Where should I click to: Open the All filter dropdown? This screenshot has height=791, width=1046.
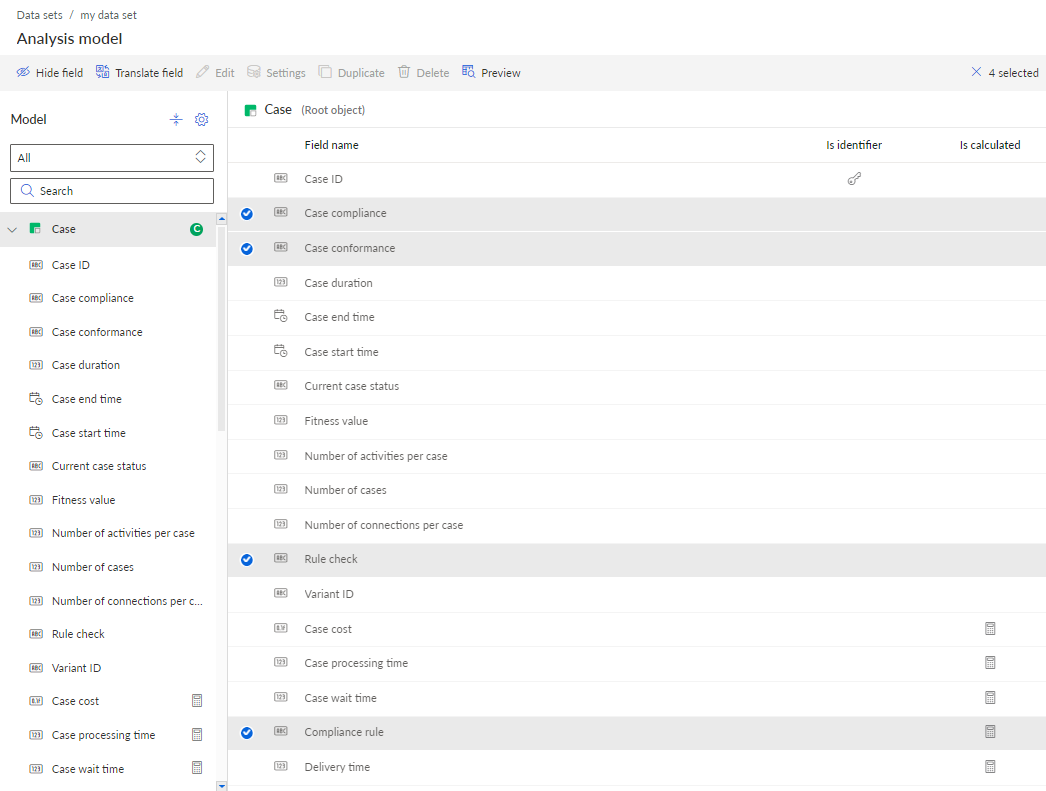coord(112,158)
